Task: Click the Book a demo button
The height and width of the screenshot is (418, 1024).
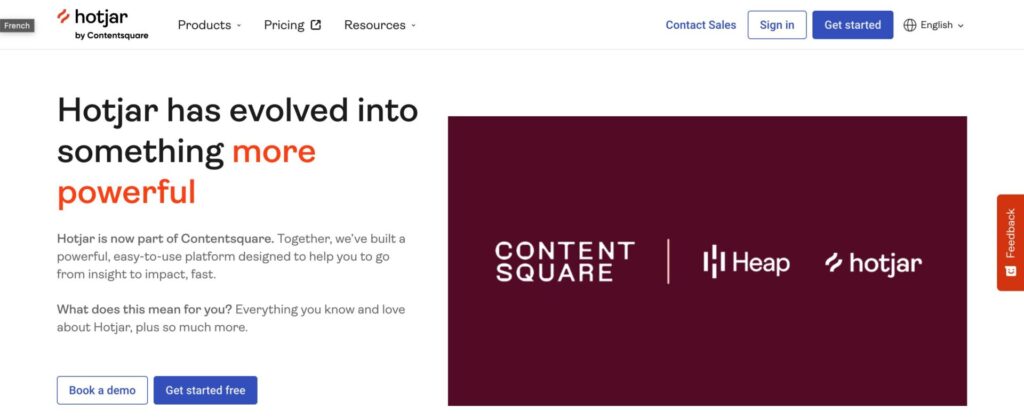Action: point(103,390)
